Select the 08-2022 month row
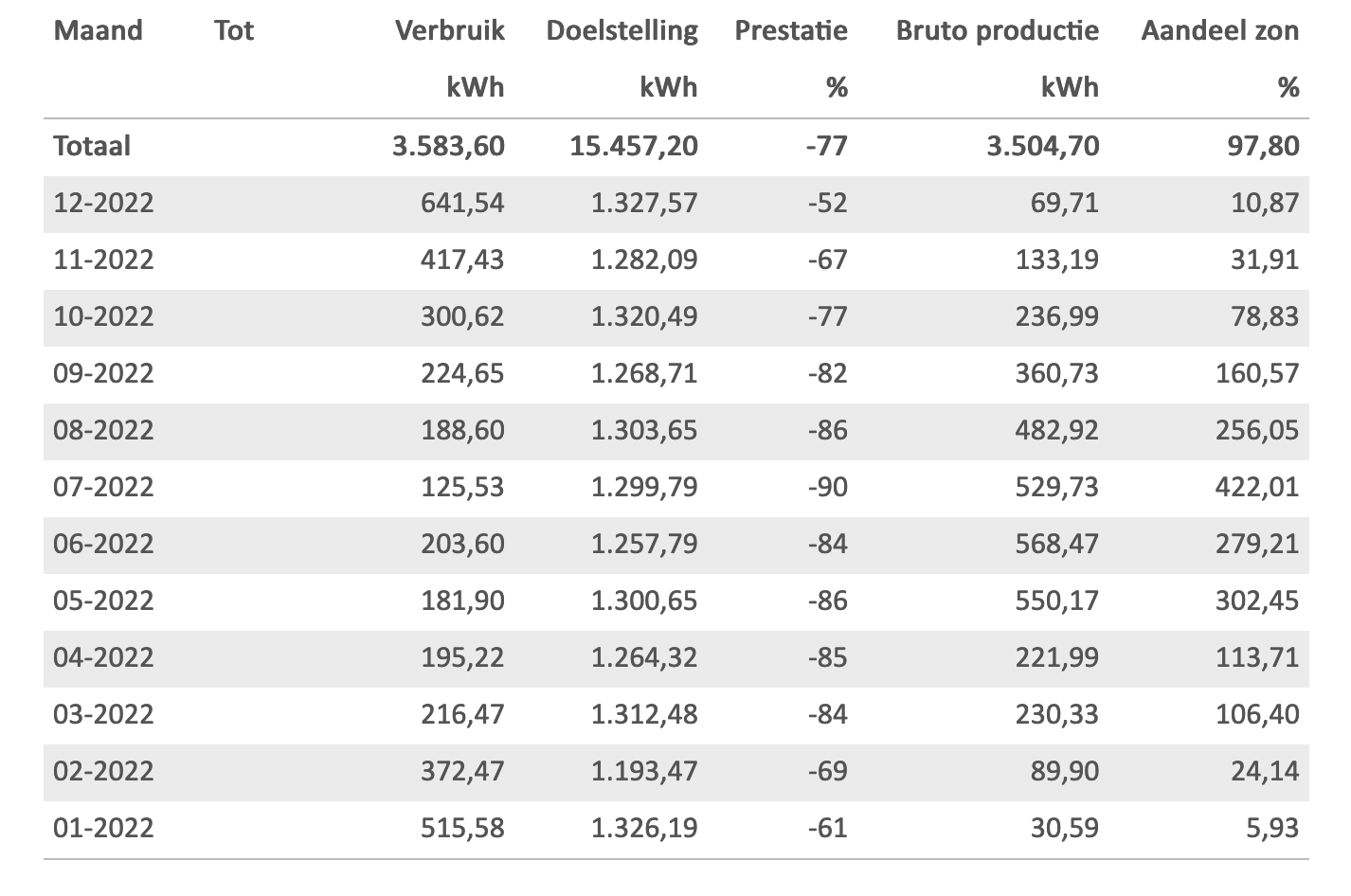 103,430
